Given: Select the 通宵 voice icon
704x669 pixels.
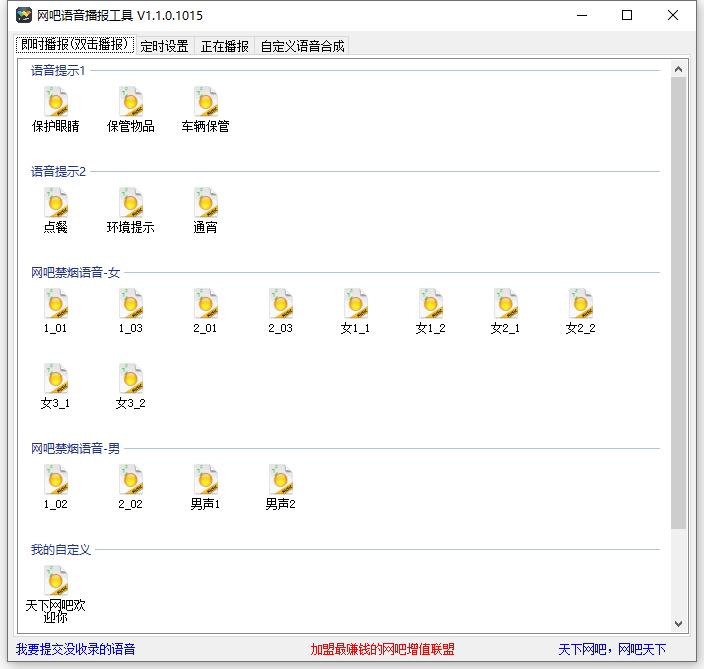Looking at the screenshot, I should (x=206, y=204).
